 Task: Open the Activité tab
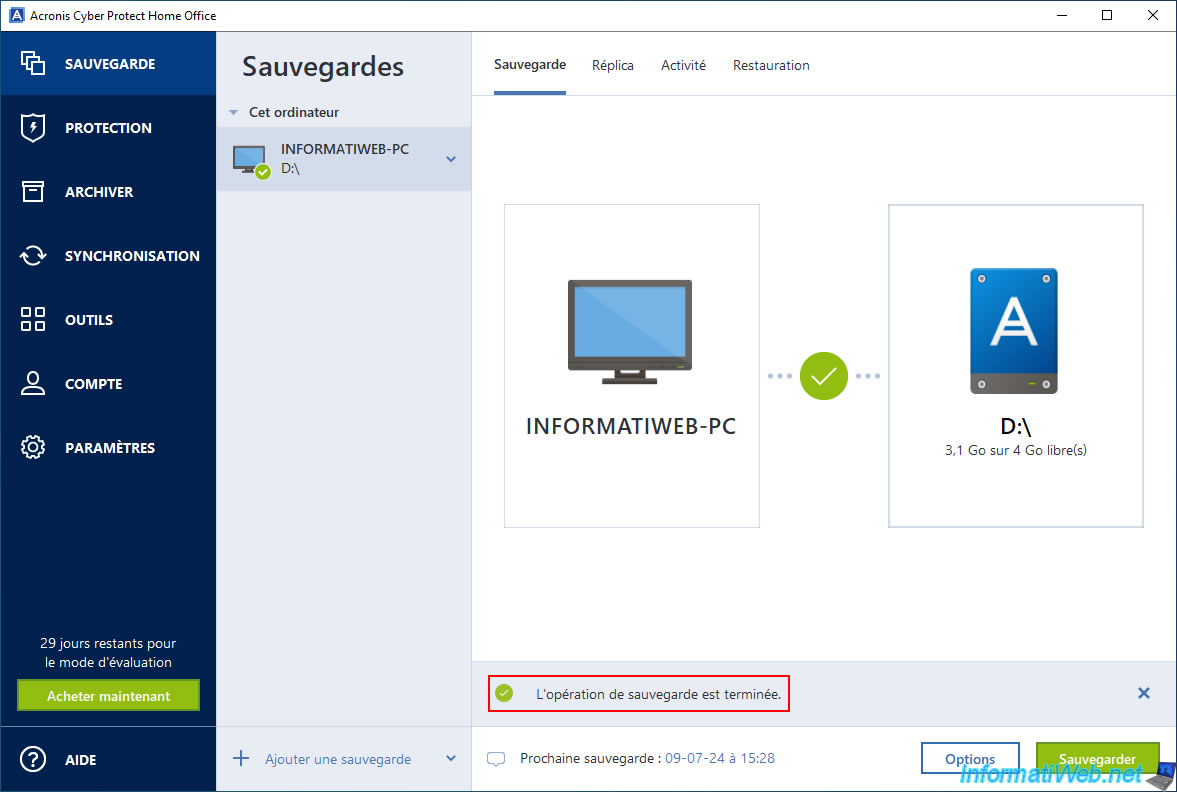coord(683,65)
